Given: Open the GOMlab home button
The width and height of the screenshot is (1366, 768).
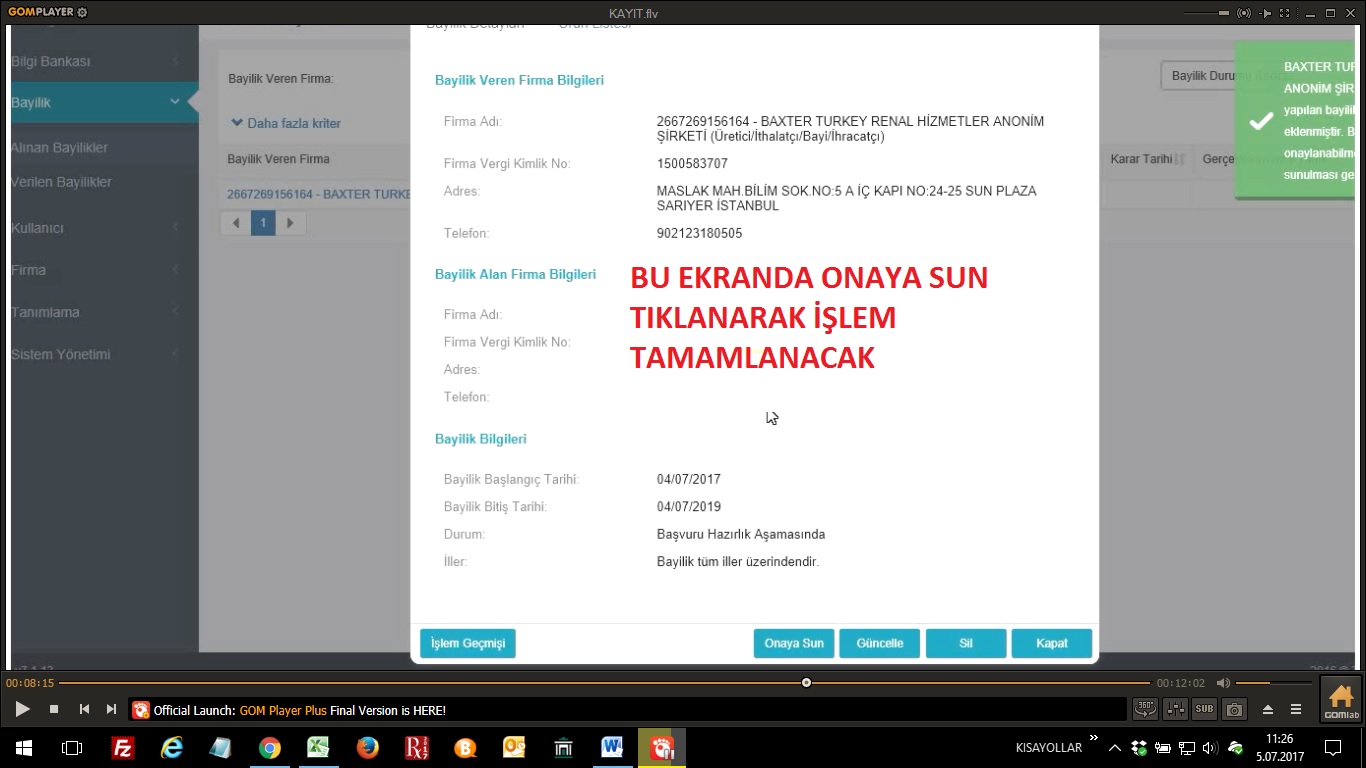Looking at the screenshot, I should pos(1341,699).
